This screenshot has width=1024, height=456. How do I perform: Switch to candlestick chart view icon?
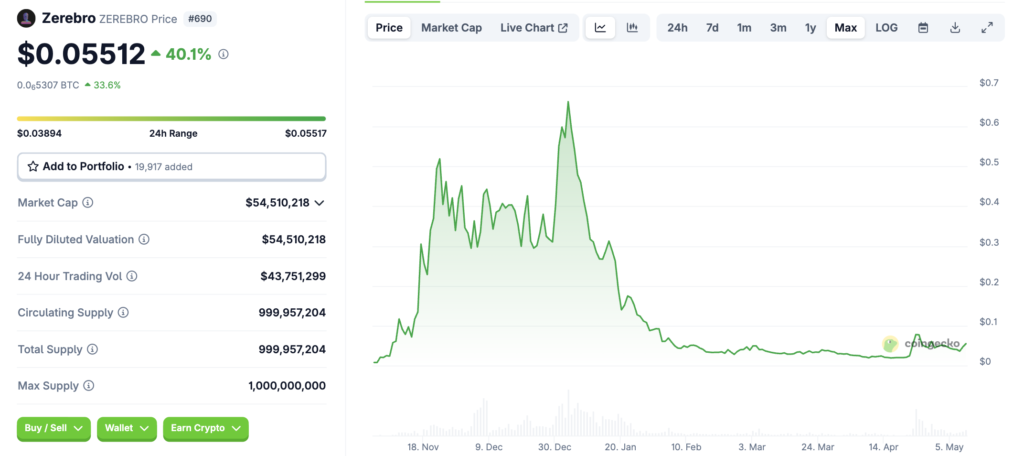point(632,27)
